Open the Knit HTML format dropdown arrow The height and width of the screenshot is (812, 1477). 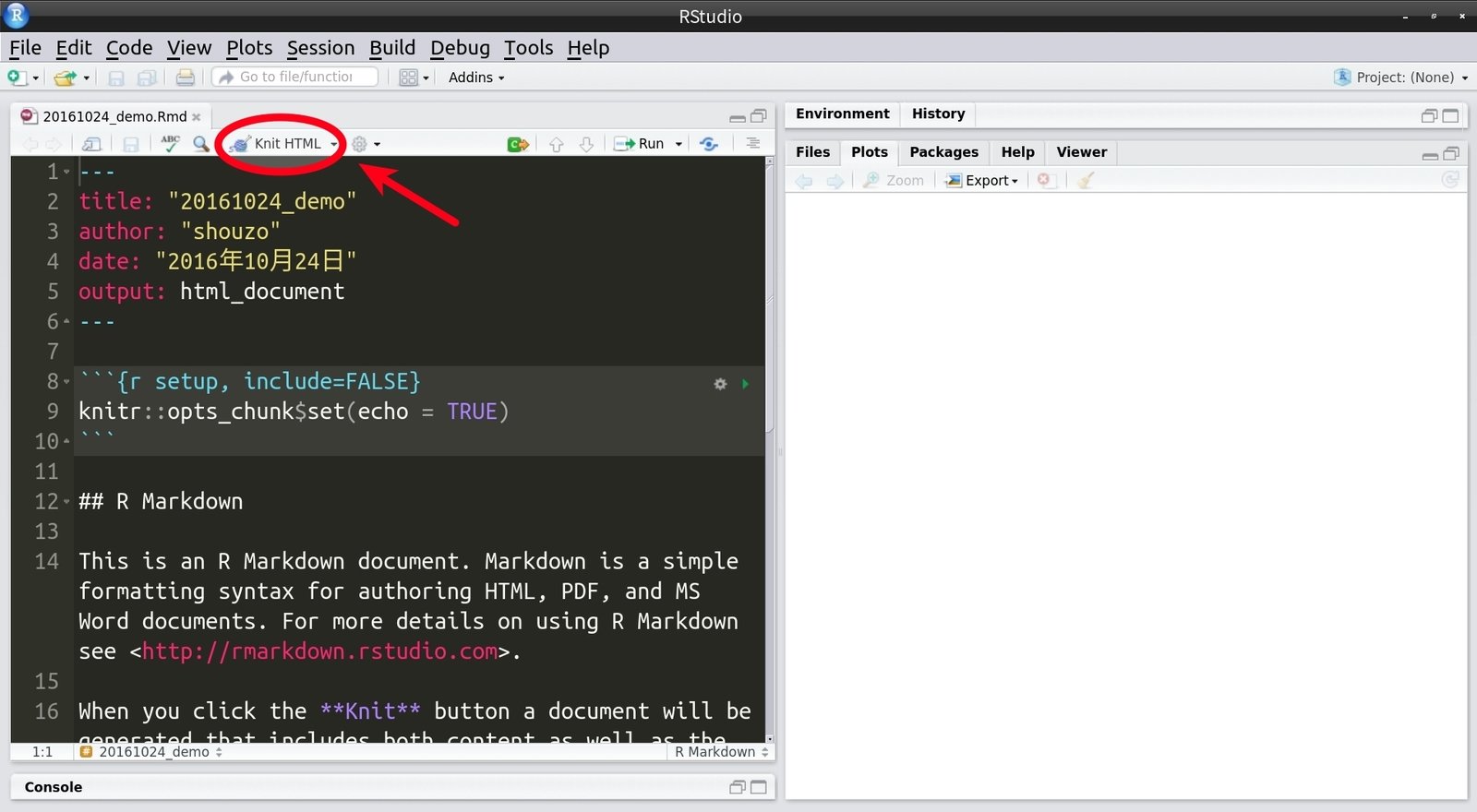tap(333, 144)
